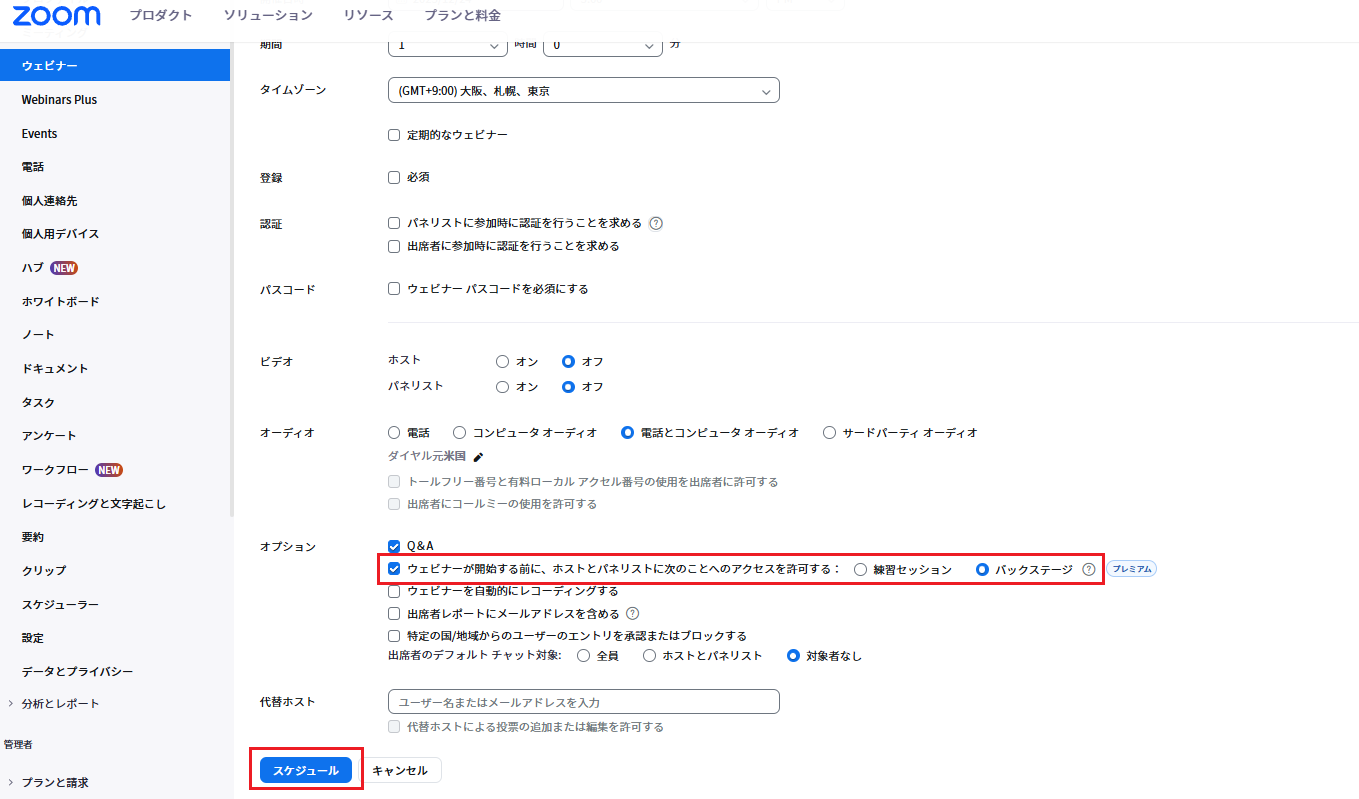Open プランと料金 in top navigation
The width and height of the screenshot is (1359, 799).
pos(462,16)
